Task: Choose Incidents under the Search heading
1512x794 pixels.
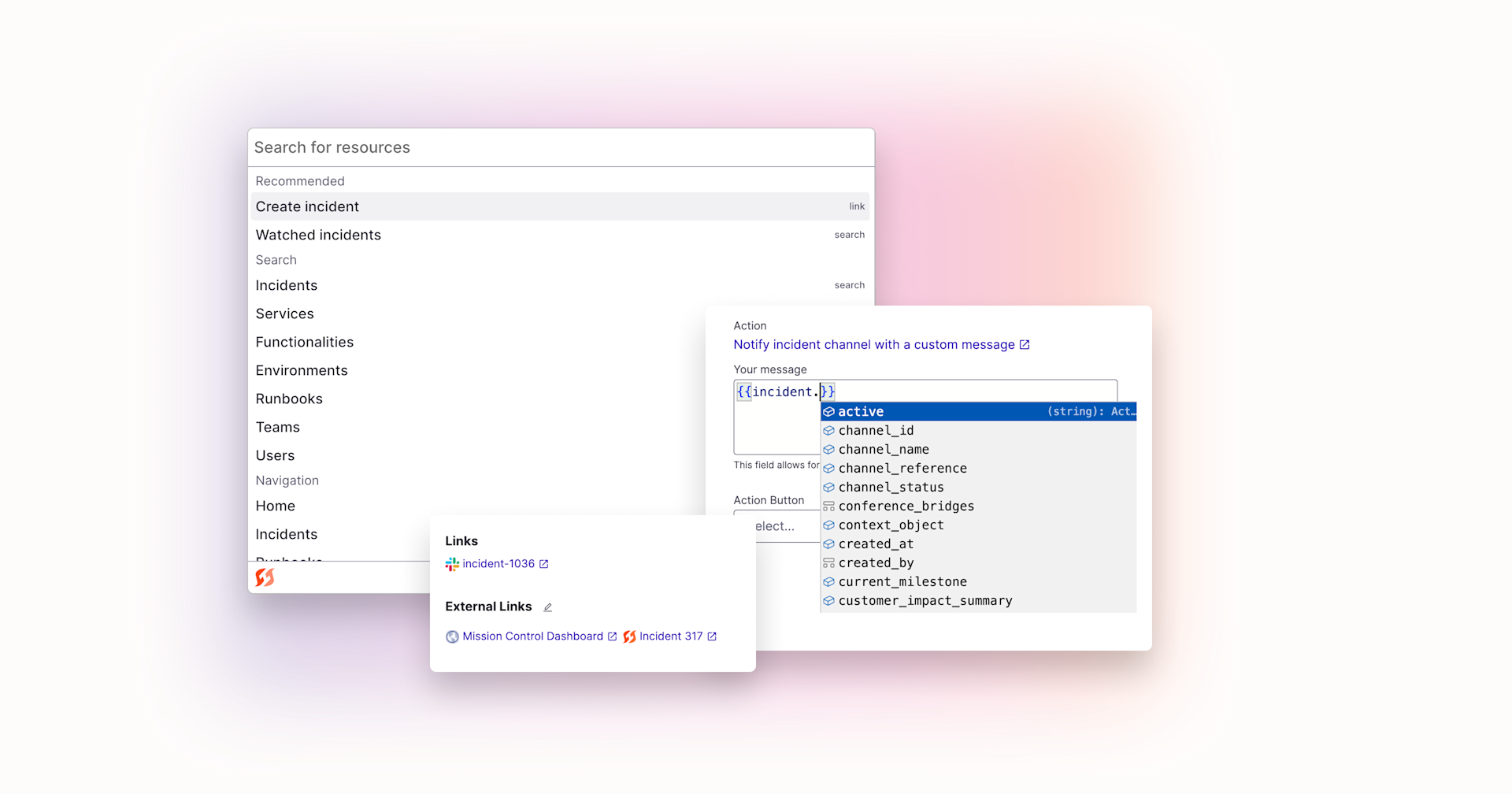Action: coord(560,285)
